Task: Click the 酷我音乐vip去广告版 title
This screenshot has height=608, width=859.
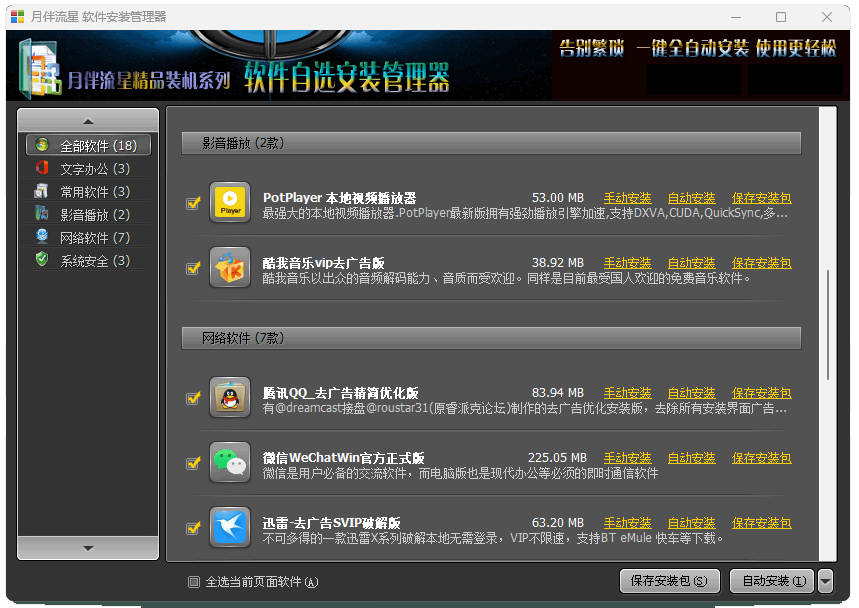Action: [x=323, y=263]
